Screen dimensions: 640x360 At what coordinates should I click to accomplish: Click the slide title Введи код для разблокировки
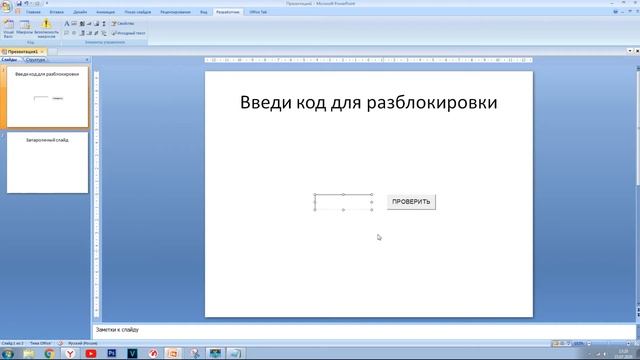click(x=369, y=102)
